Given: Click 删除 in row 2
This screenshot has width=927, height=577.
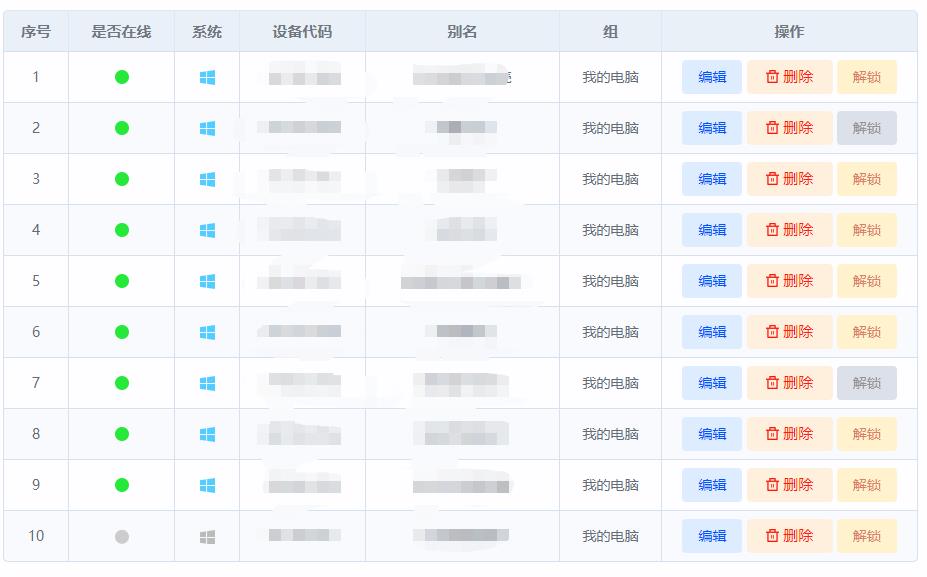Looking at the screenshot, I should (x=790, y=128).
